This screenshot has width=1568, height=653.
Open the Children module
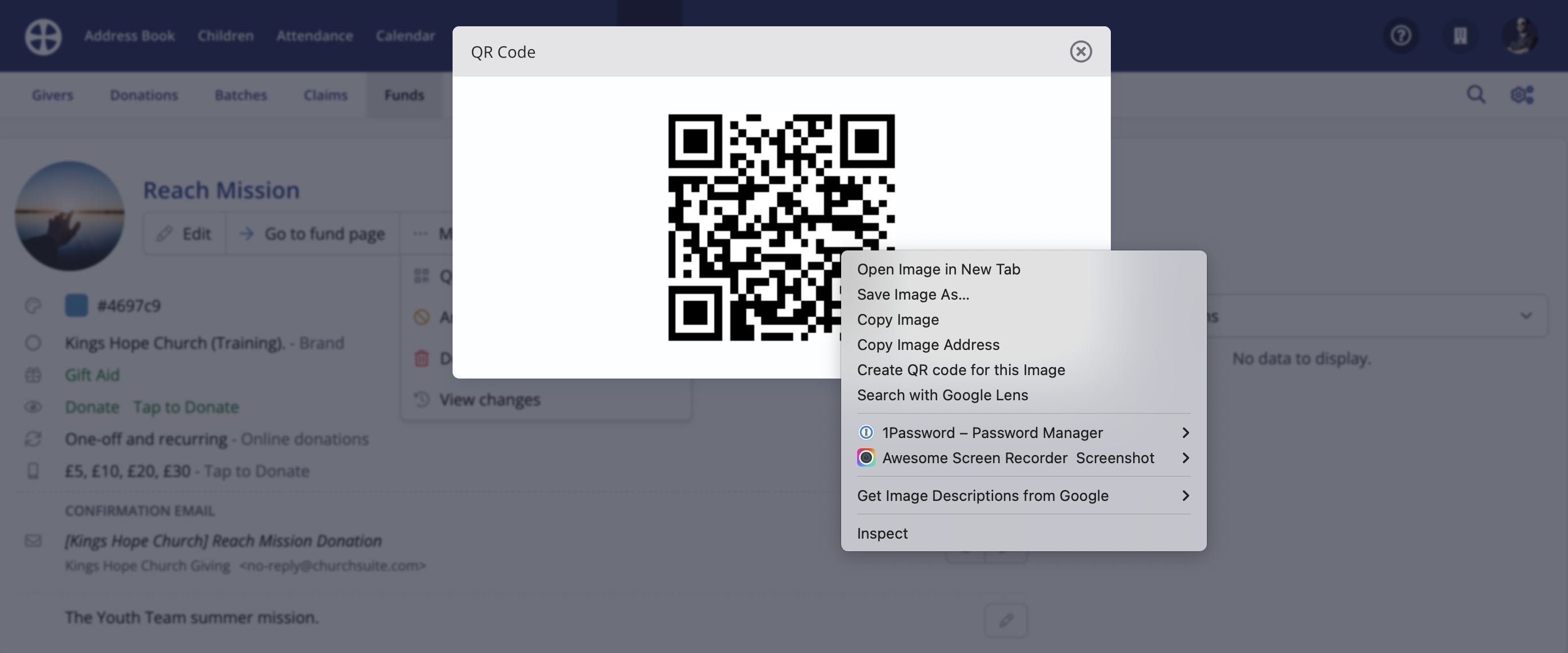click(x=225, y=36)
